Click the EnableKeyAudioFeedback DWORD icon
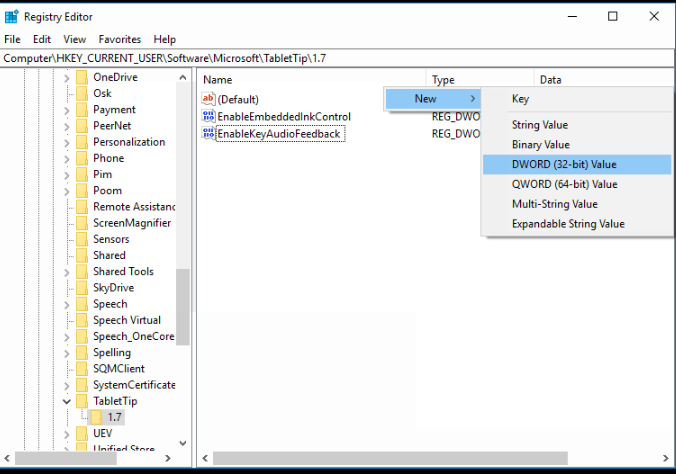 click(x=208, y=134)
